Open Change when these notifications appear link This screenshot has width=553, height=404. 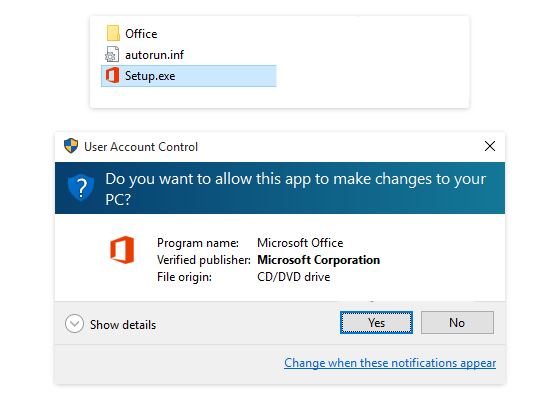[390, 363]
